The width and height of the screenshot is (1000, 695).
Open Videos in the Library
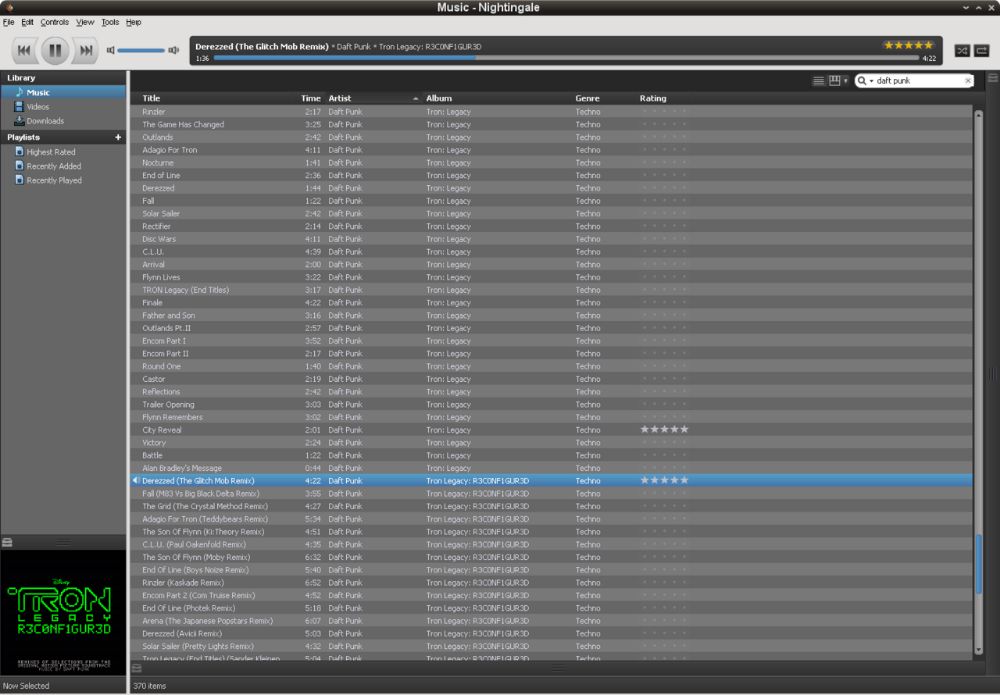click(63, 106)
